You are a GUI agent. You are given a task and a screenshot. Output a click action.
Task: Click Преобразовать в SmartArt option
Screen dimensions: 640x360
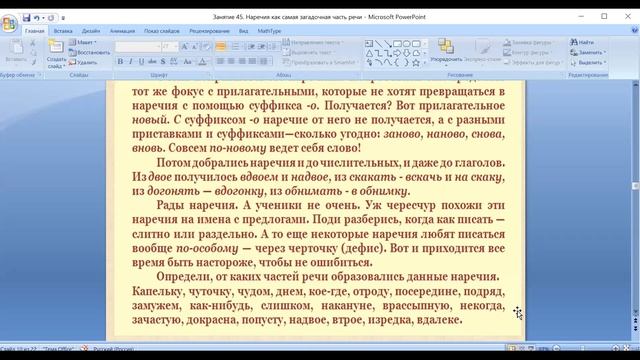pos(320,62)
